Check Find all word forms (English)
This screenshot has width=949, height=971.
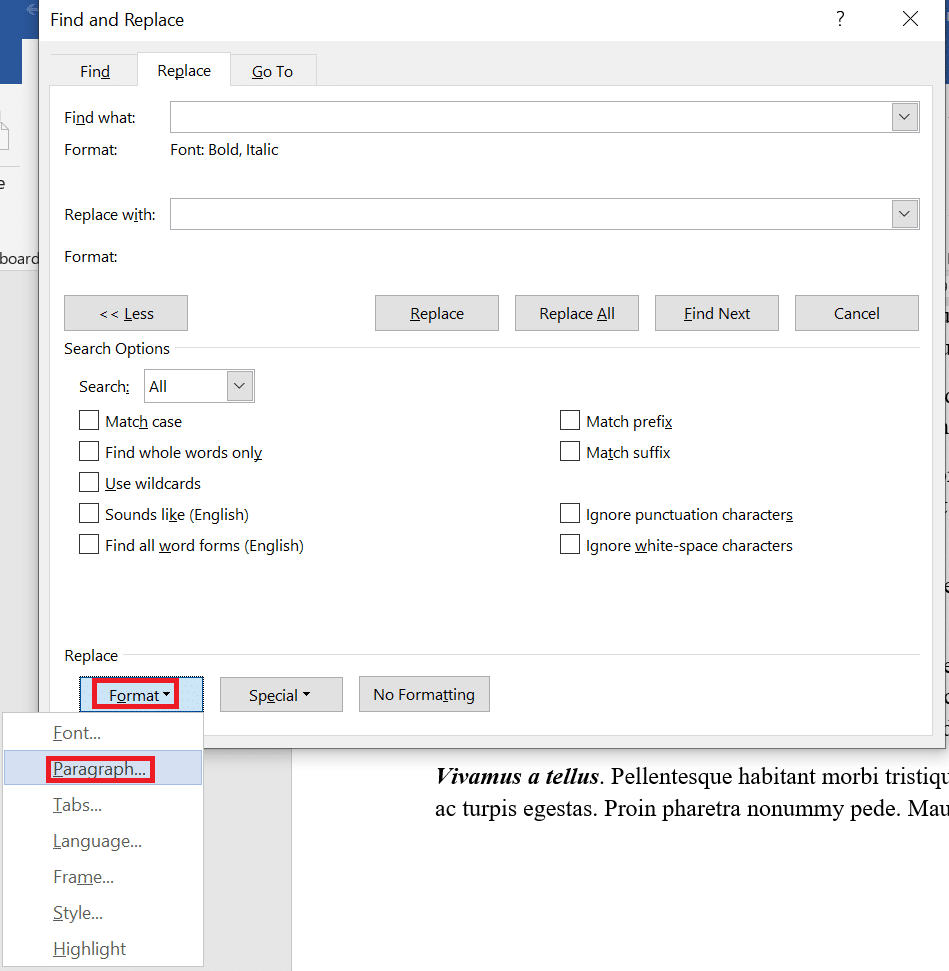[x=89, y=544]
